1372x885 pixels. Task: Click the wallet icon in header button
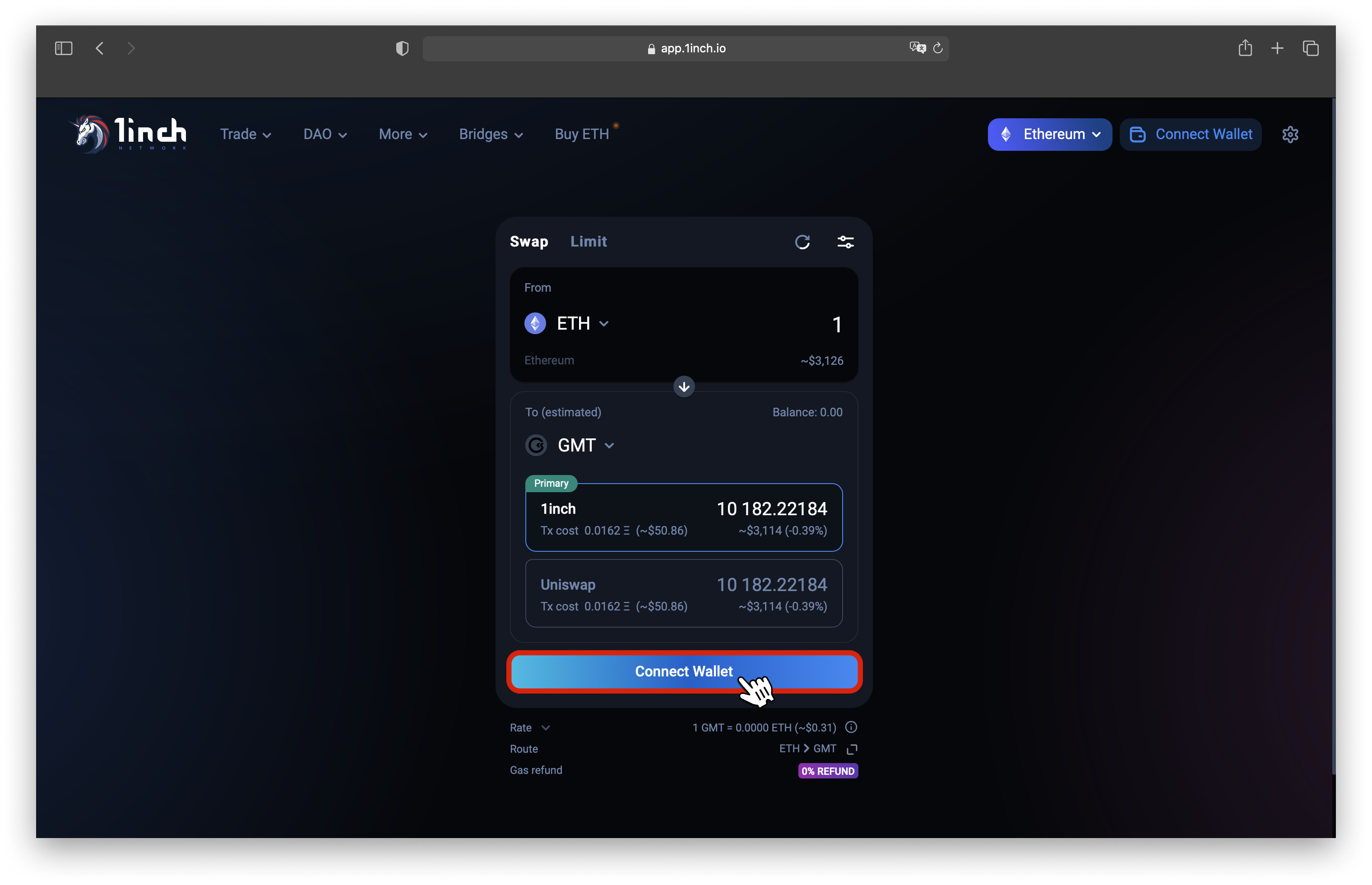point(1138,135)
